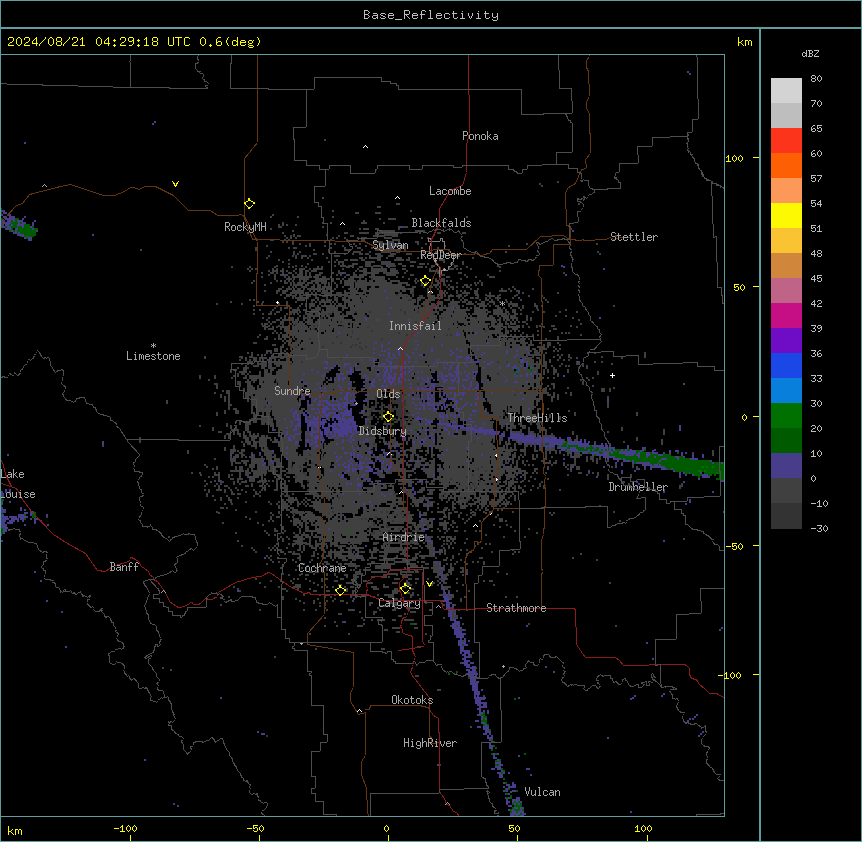Click the -100 tick on the bottom axis

(x=125, y=828)
